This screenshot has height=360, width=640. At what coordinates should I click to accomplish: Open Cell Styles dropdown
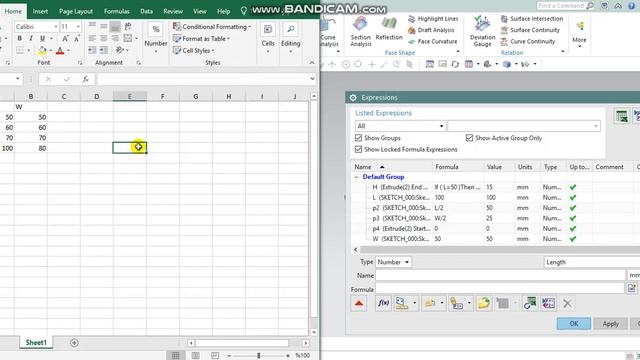click(193, 50)
